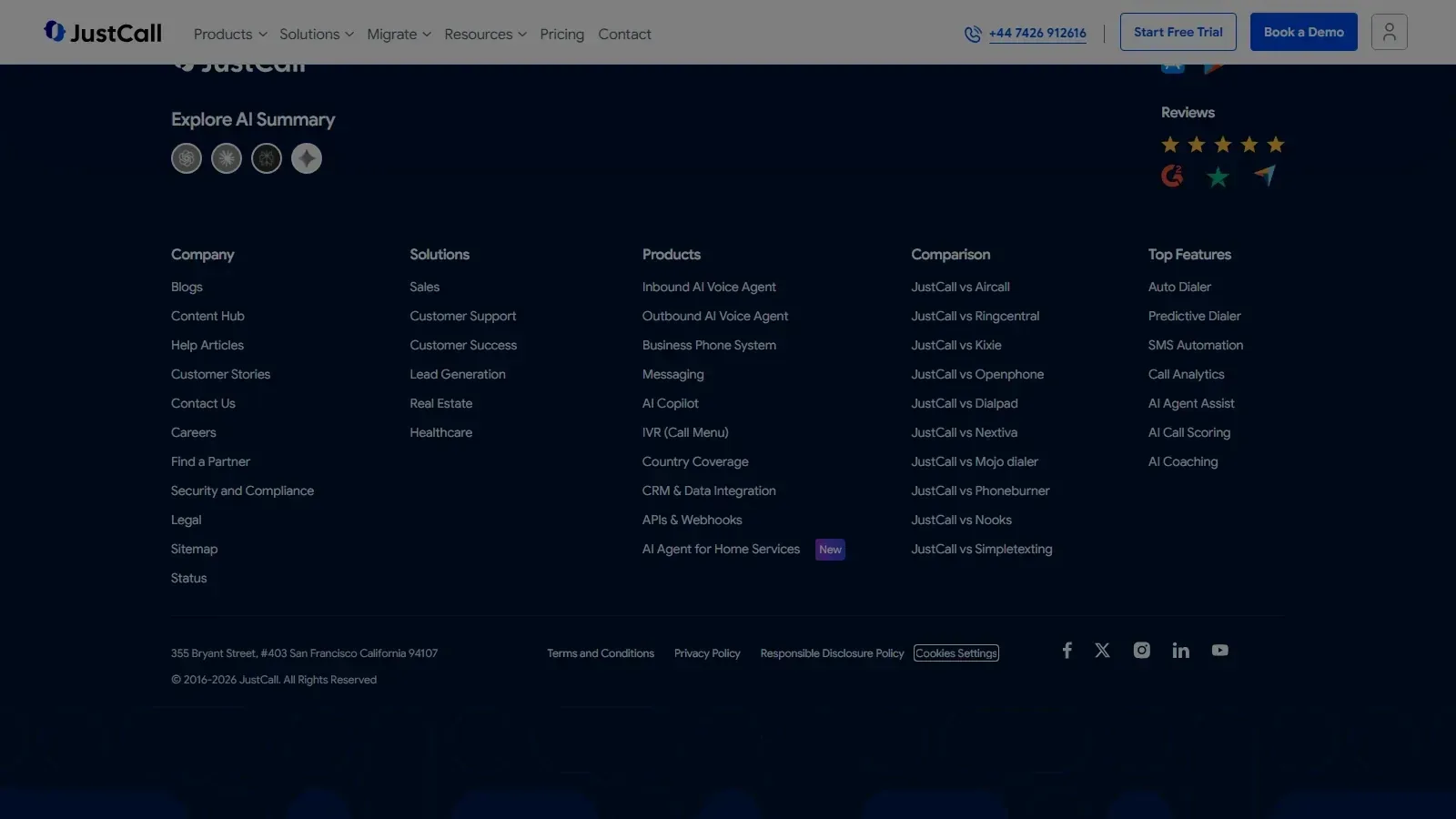Open the AI Call Scoring link

point(1189,432)
